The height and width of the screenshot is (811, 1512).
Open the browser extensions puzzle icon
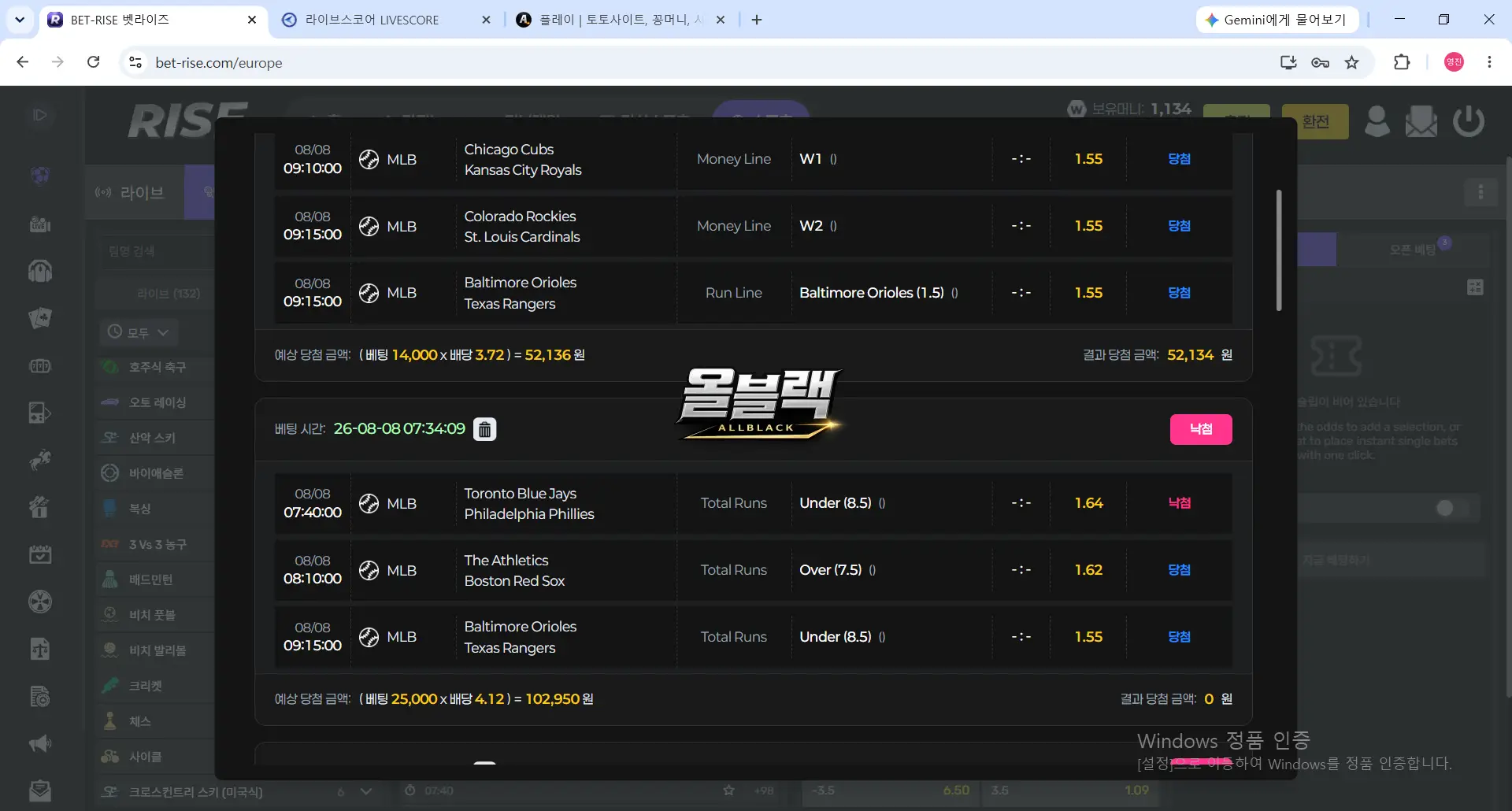pos(1402,62)
